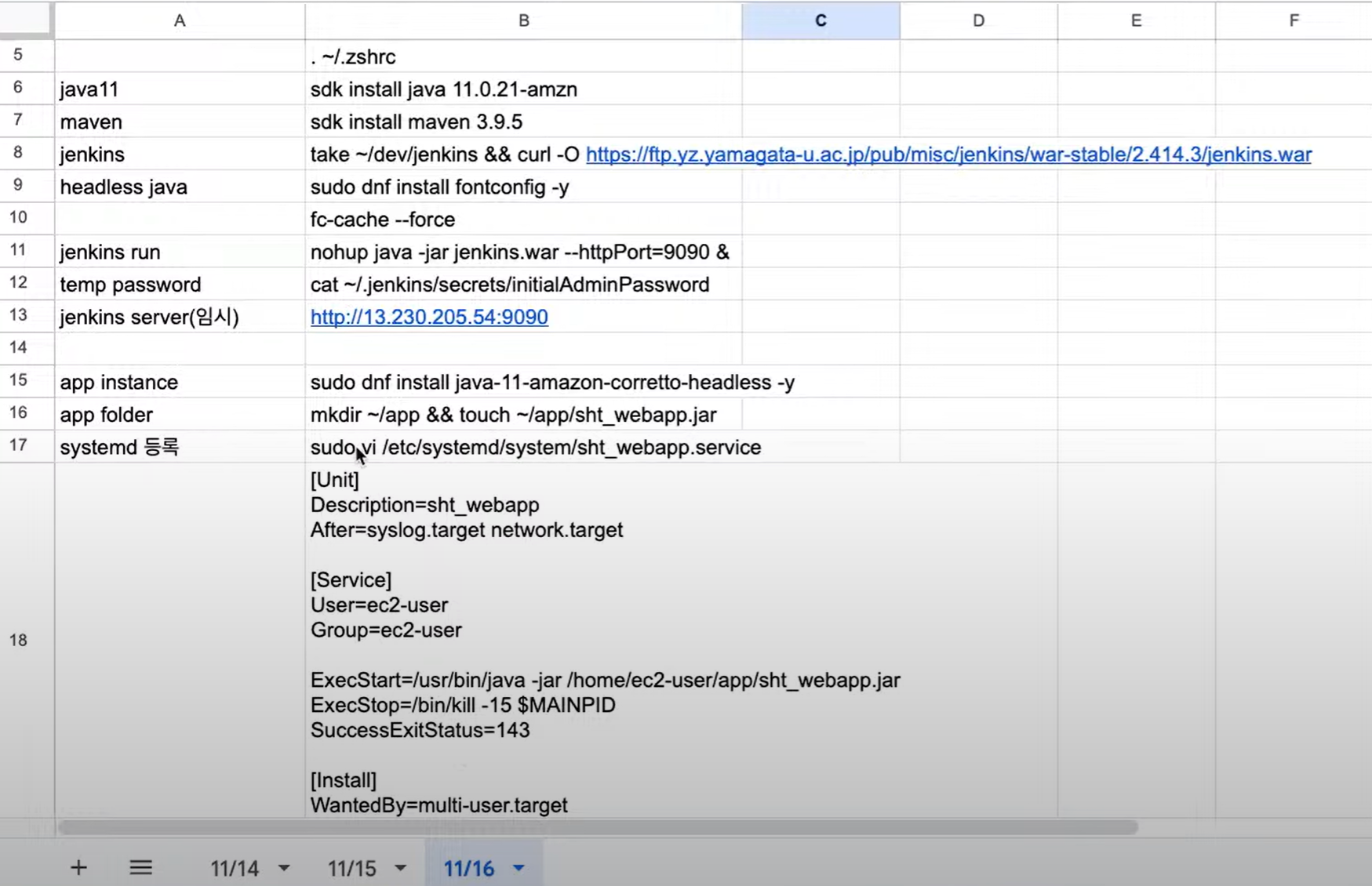This screenshot has height=886, width=1372.
Task: Click the 'fc-cache --force' cell
Action: 523,219
